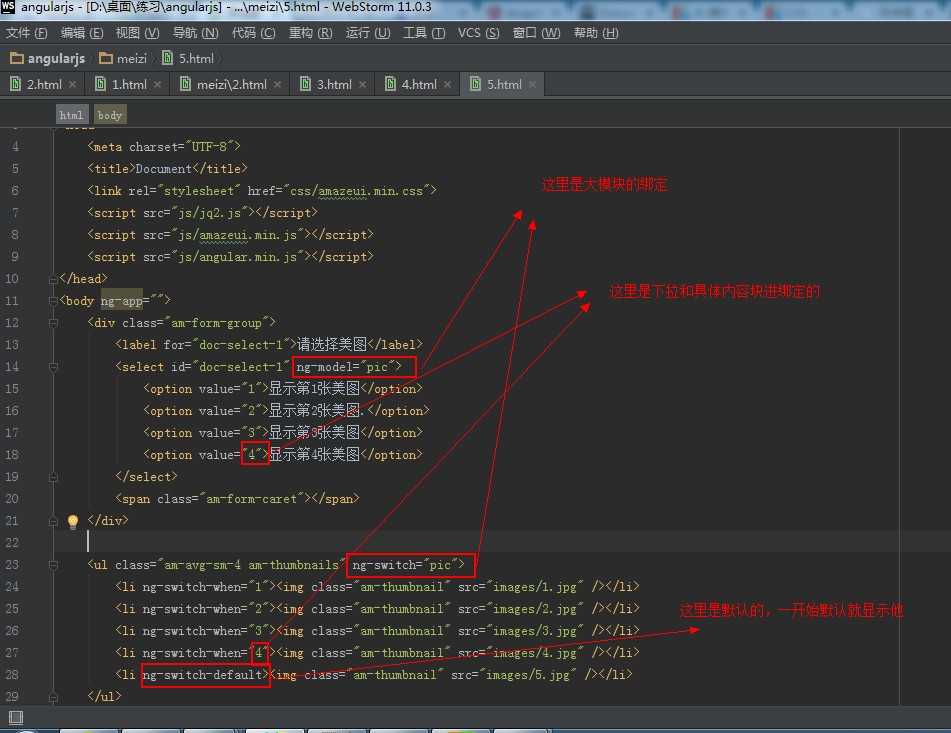Switch to the meizi\2.html editor tab
951x733 pixels.
point(232,84)
